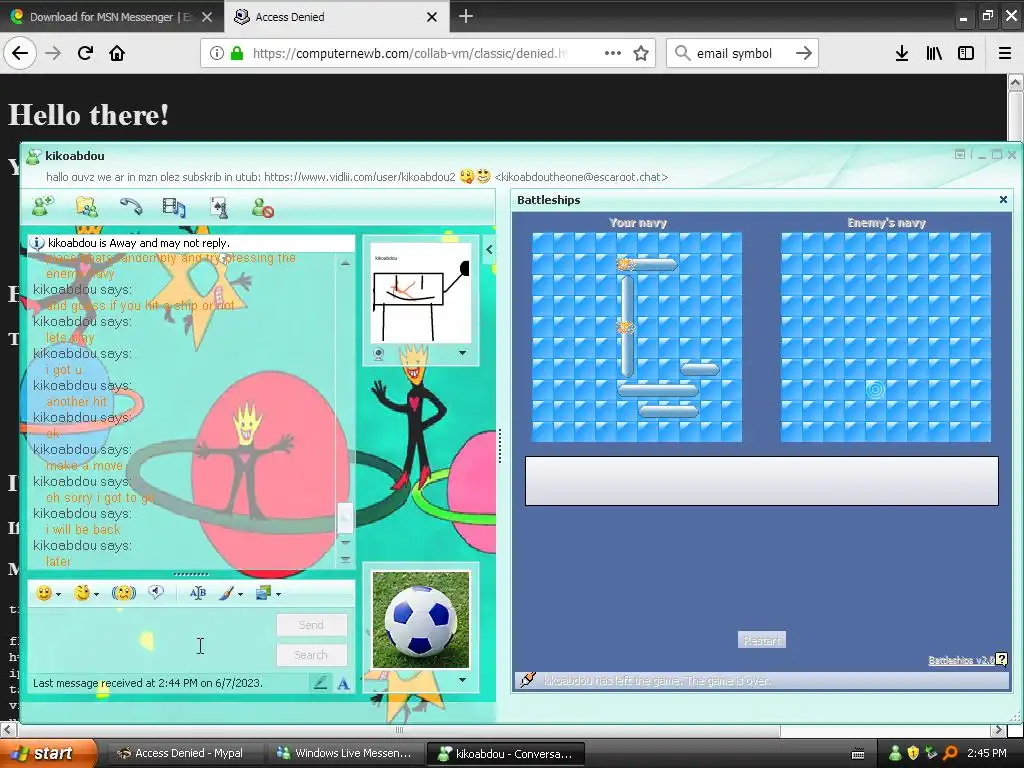Go to the browser home page
The width and height of the screenshot is (1024, 768).
point(117,53)
